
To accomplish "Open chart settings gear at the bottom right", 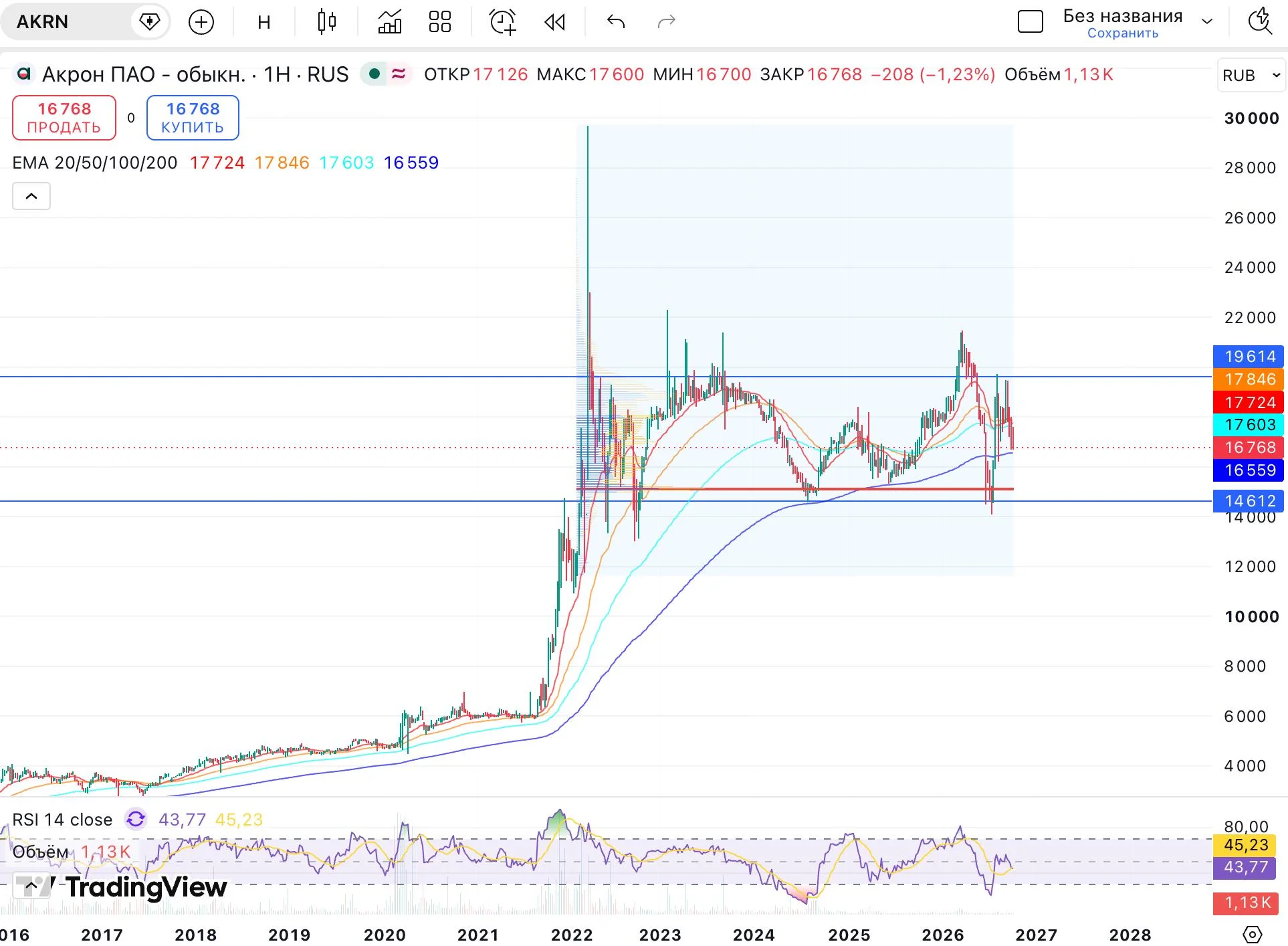I will (x=1252, y=934).
